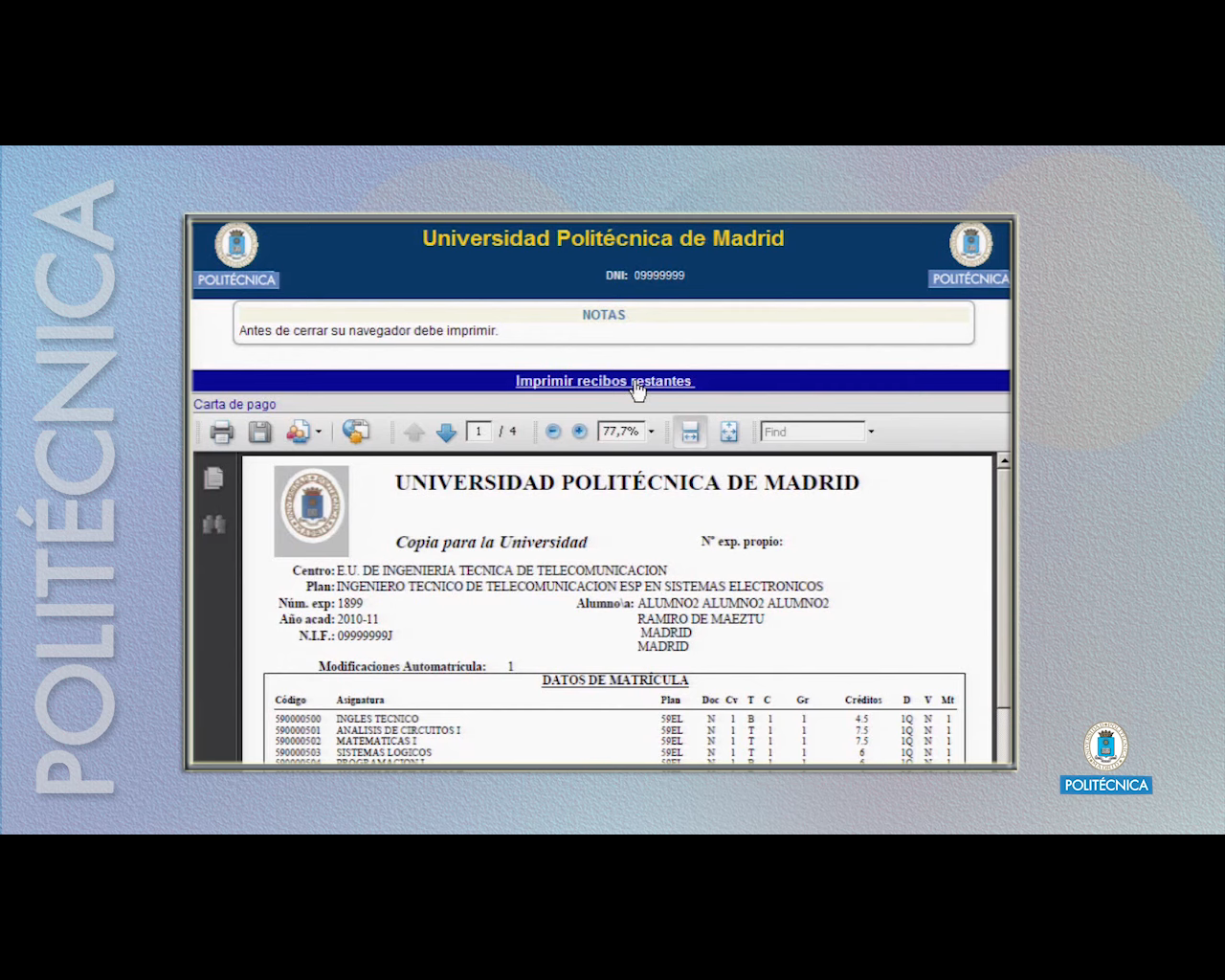Click the PDF print icon
The height and width of the screenshot is (980, 1225).
pos(222,432)
